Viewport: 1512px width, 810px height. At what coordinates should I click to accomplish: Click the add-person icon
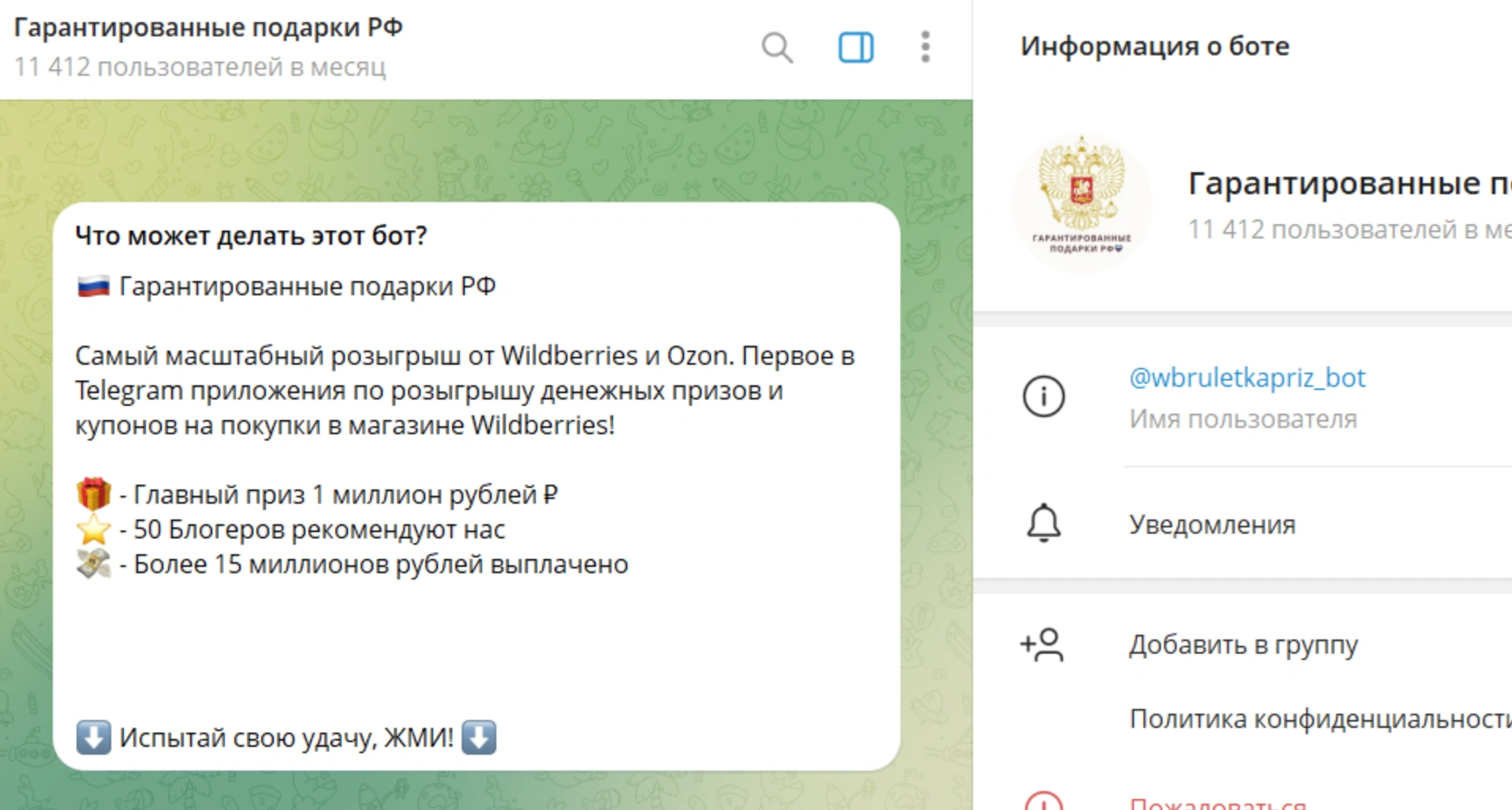point(1042,645)
